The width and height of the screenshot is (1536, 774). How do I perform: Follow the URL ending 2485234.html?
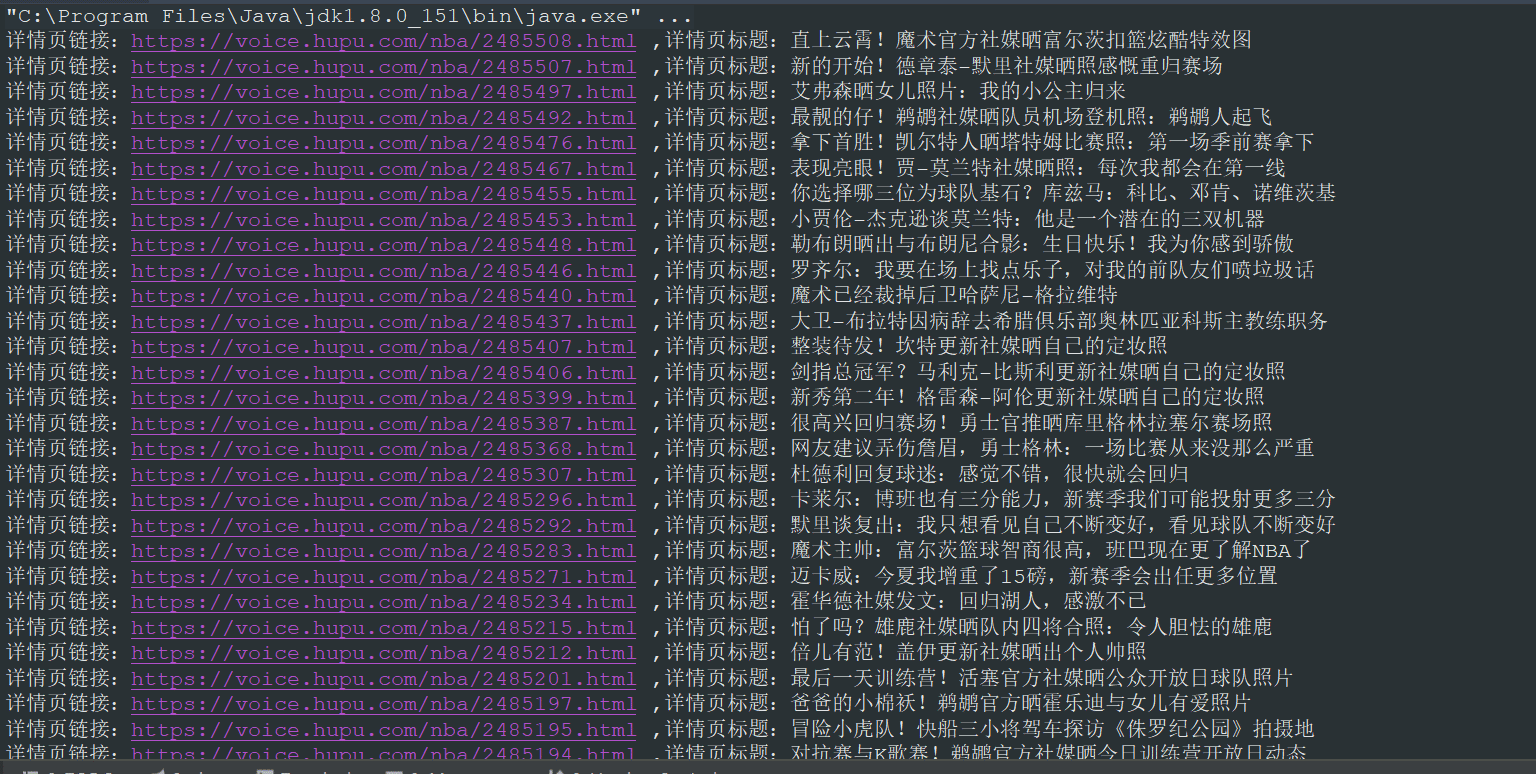coord(384,602)
